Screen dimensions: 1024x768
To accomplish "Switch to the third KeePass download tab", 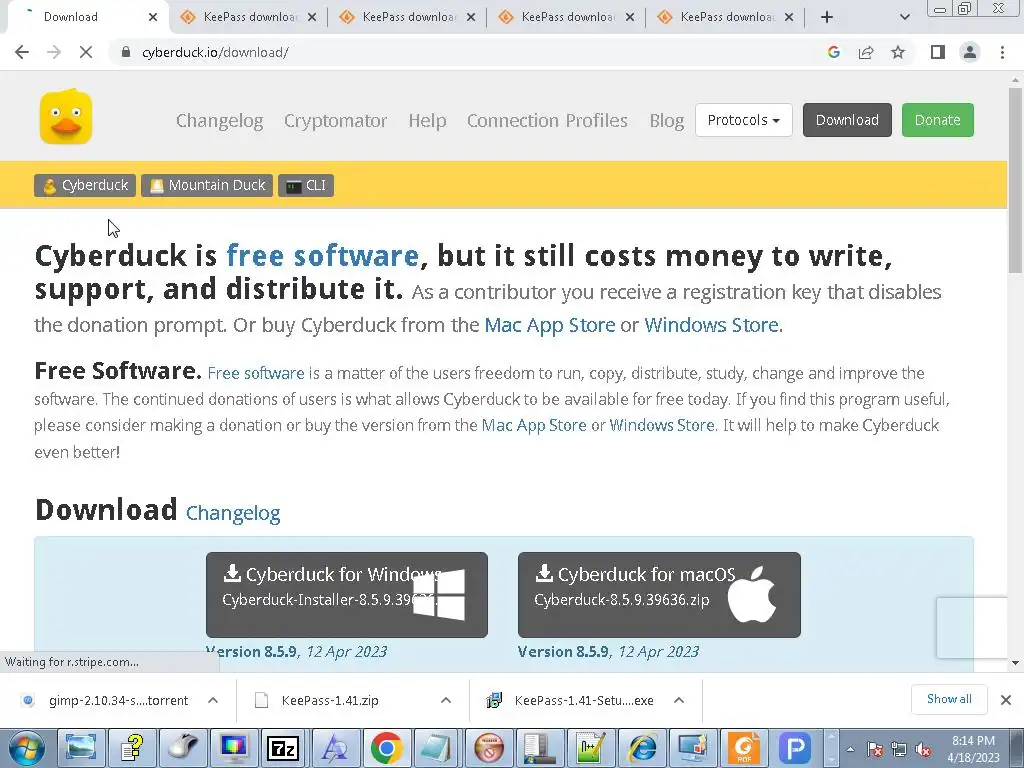I will pos(566,17).
